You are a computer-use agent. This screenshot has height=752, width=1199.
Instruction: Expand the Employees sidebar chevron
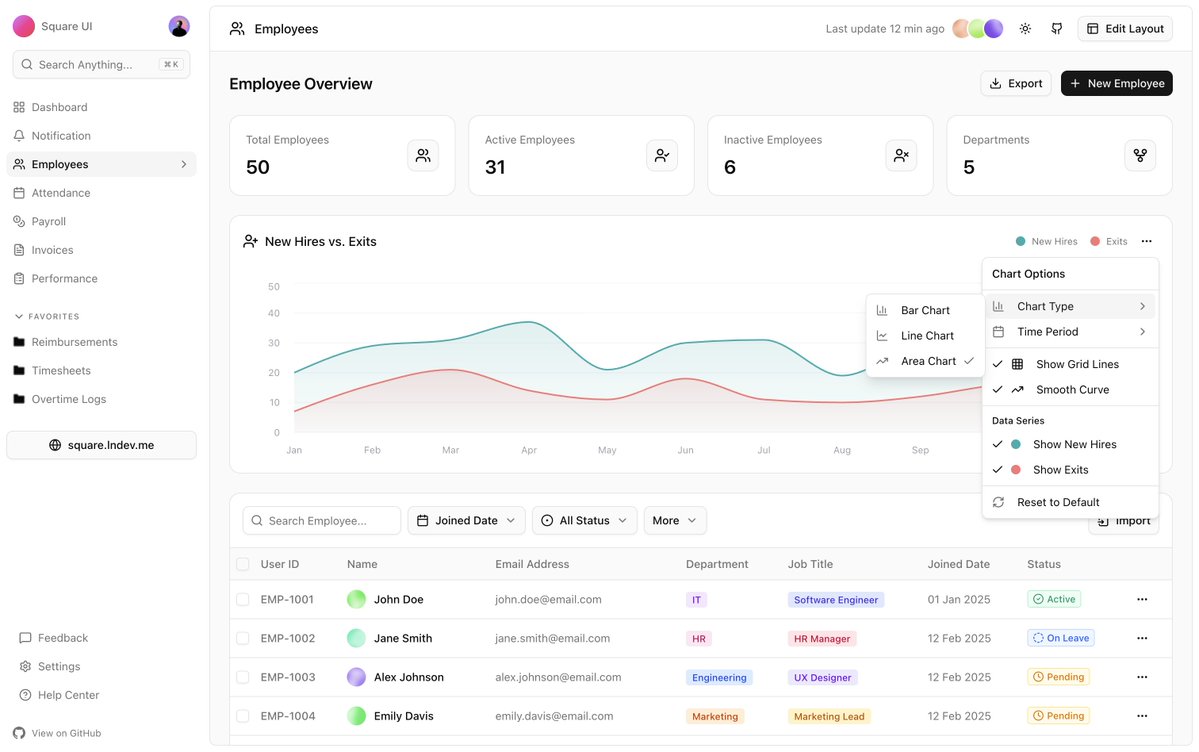click(x=184, y=164)
